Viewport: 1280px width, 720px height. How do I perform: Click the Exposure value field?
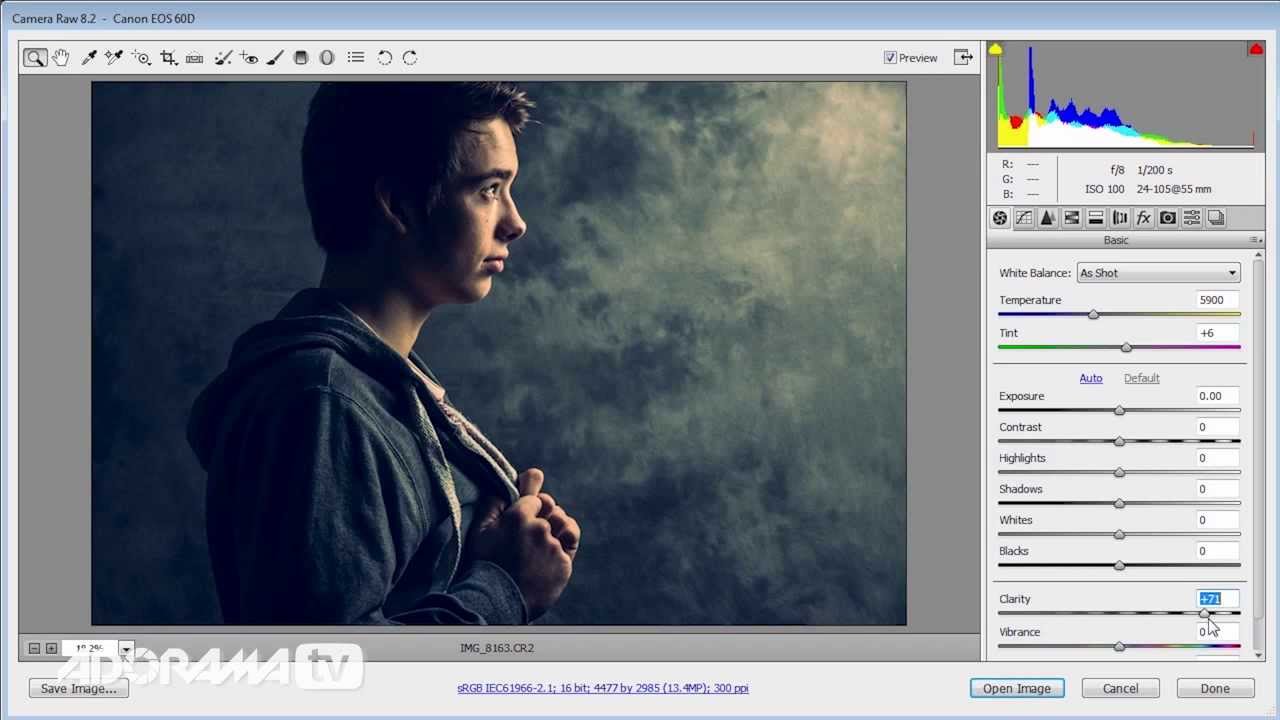pyautogui.click(x=1218, y=396)
